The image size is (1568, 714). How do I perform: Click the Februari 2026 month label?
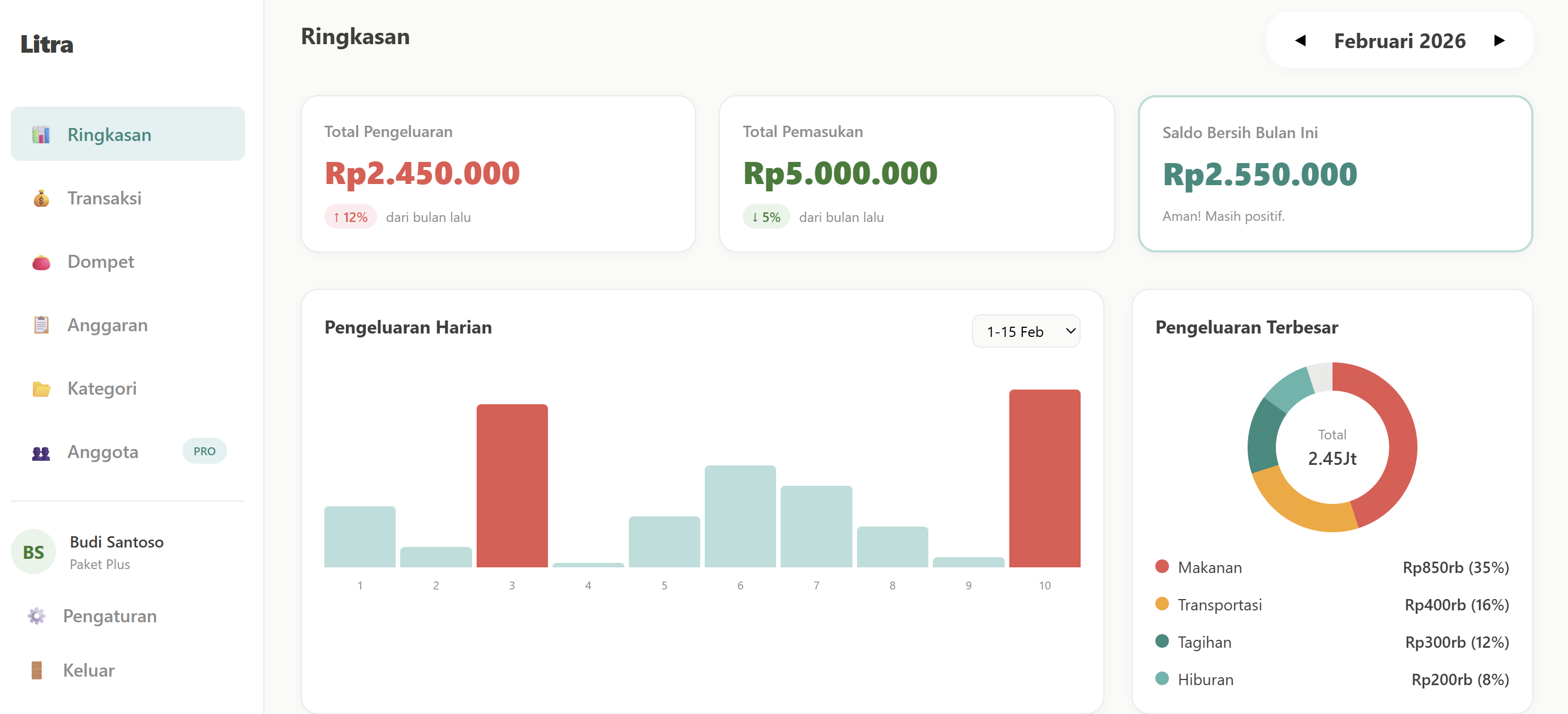point(1399,41)
